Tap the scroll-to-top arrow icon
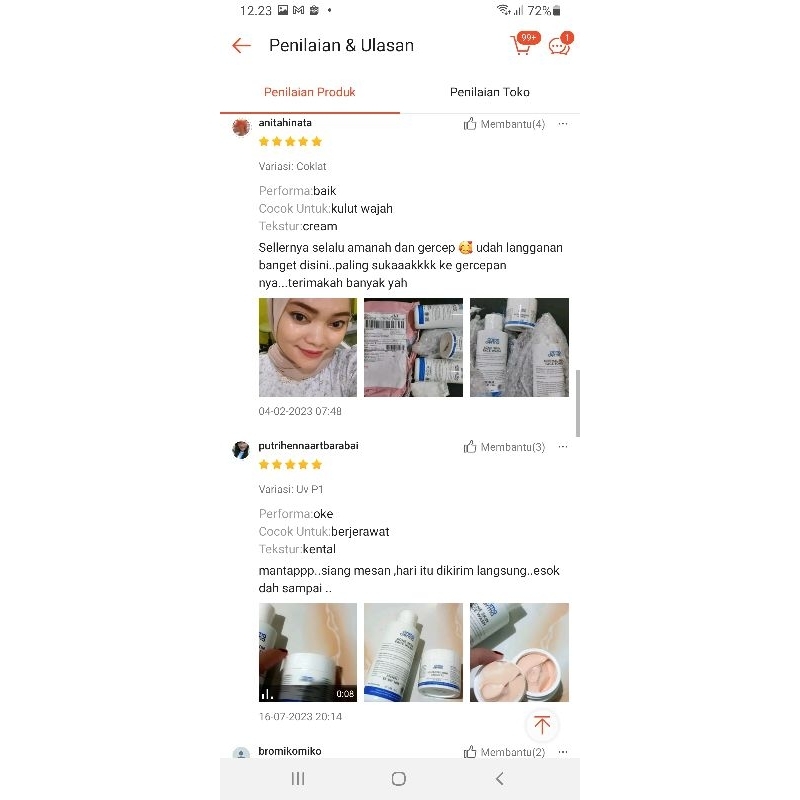Screen dimensions: 800x800 [x=542, y=725]
